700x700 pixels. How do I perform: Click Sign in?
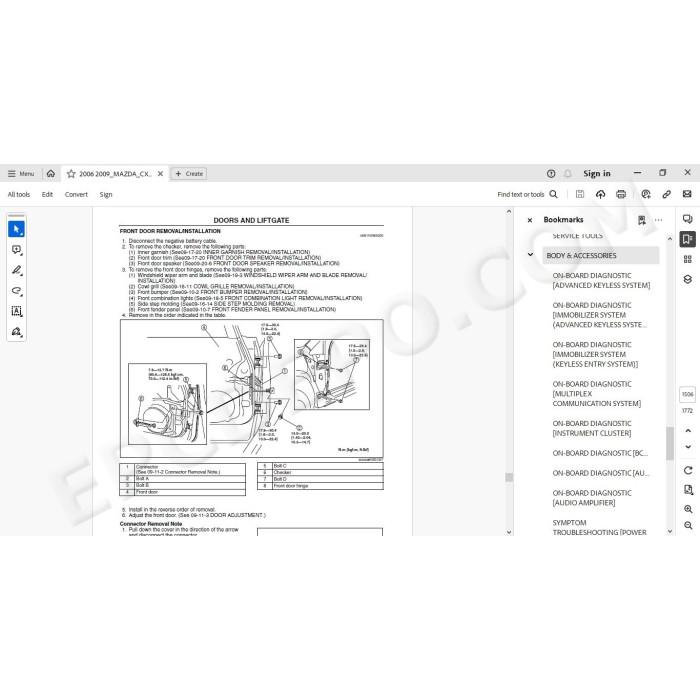(596, 173)
